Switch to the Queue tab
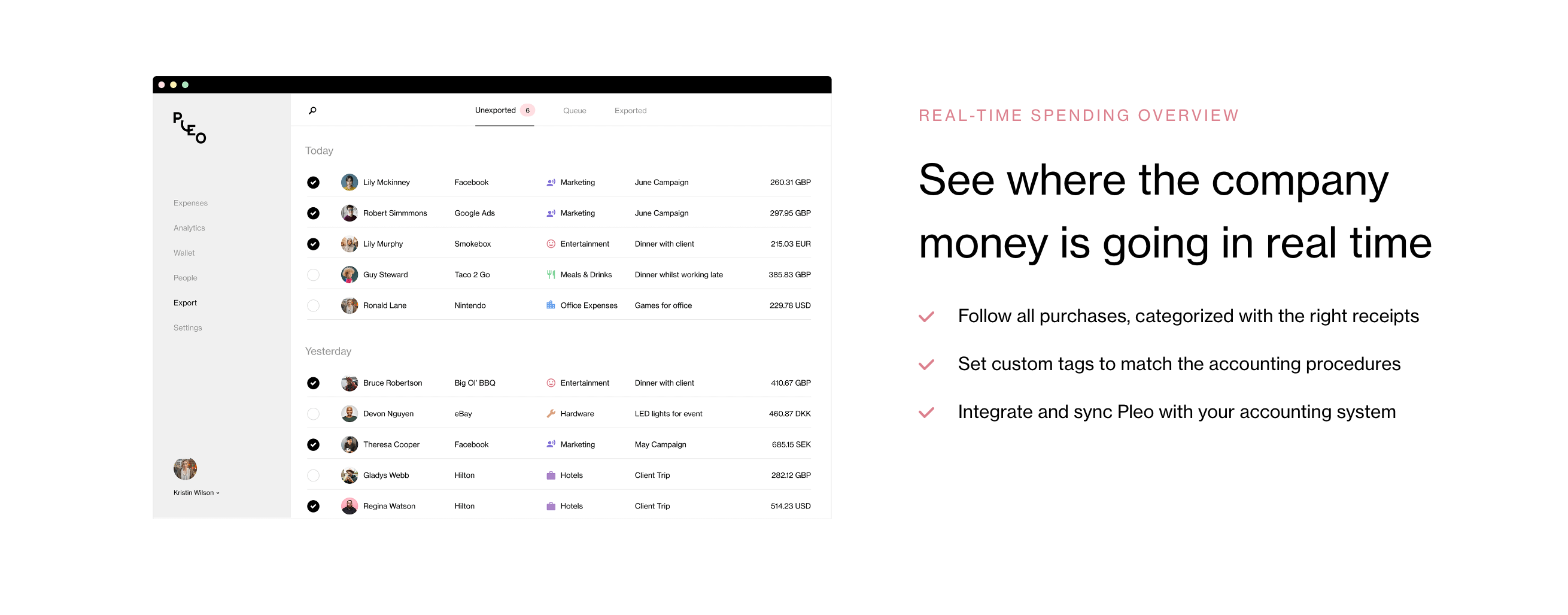 pos(575,111)
